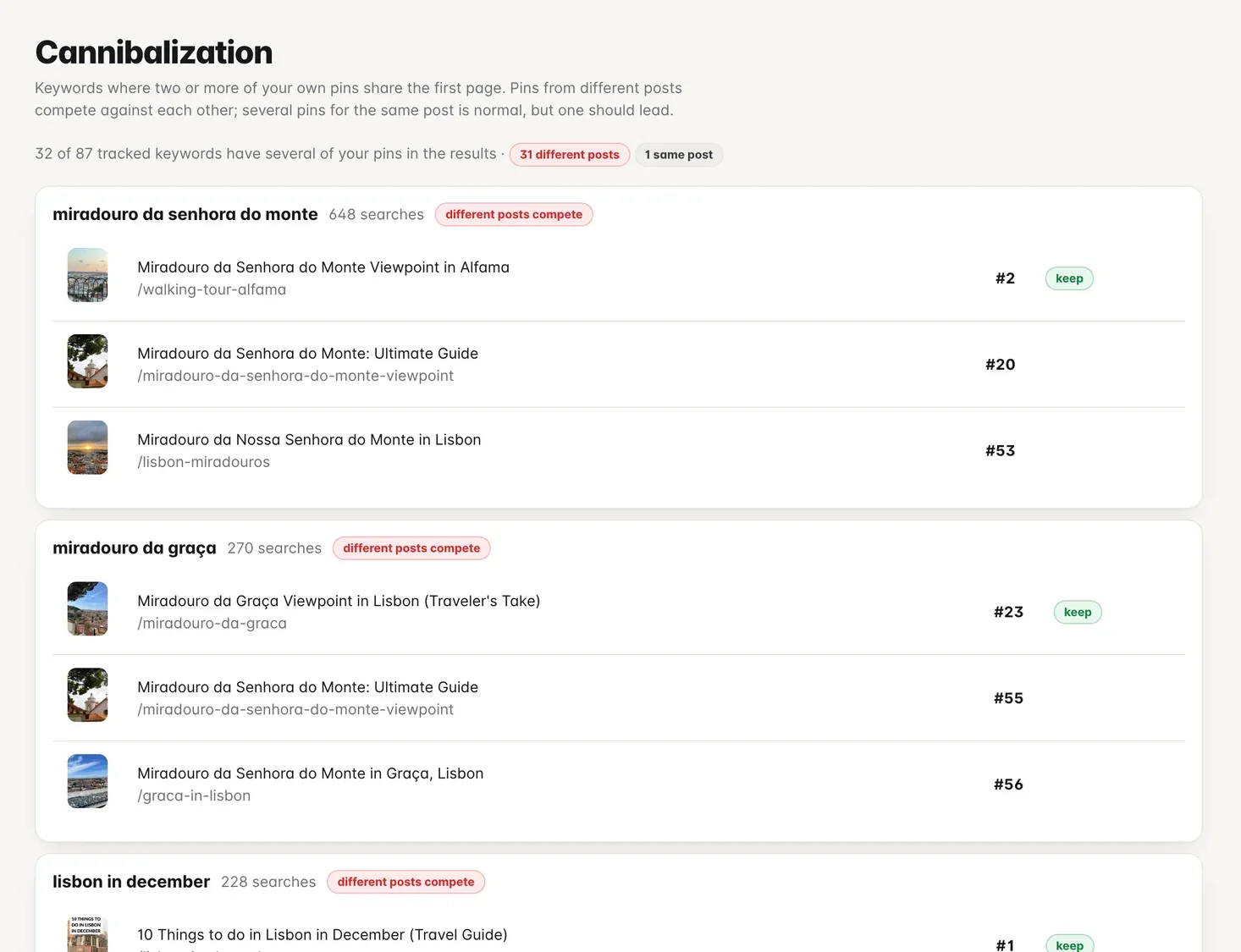Open "10 Things to do in Lisbon in December"

tap(323, 934)
